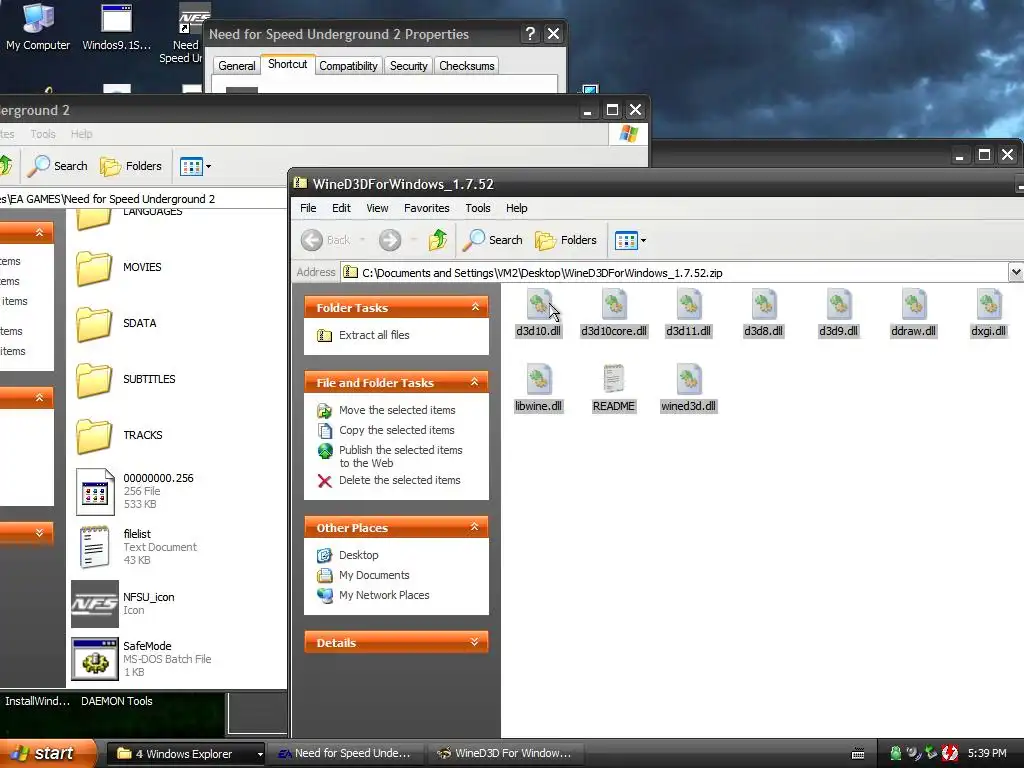Click the address path field for WineD3D zip
The width and height of the screenshot is (1024, 768).
coord(674,272)
